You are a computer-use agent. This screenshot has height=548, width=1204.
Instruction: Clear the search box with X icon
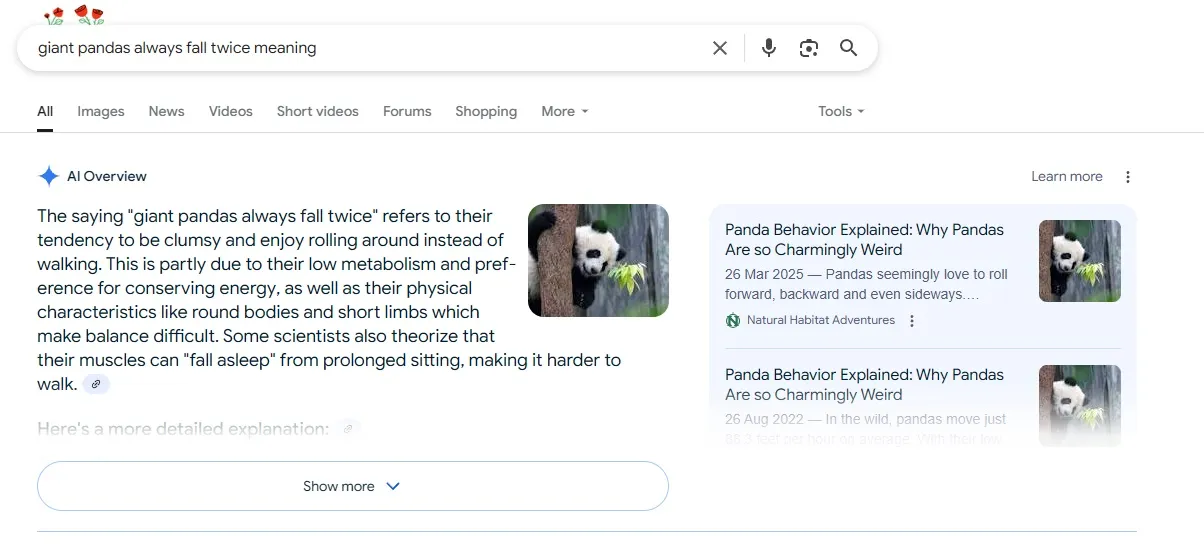pos(719,48)
